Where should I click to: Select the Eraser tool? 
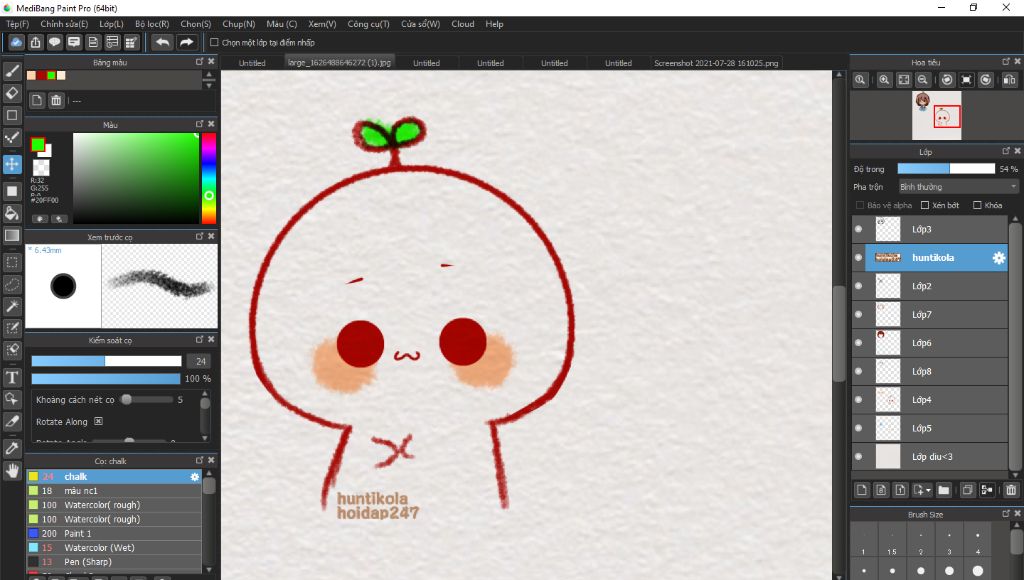[x=12, y=92]
